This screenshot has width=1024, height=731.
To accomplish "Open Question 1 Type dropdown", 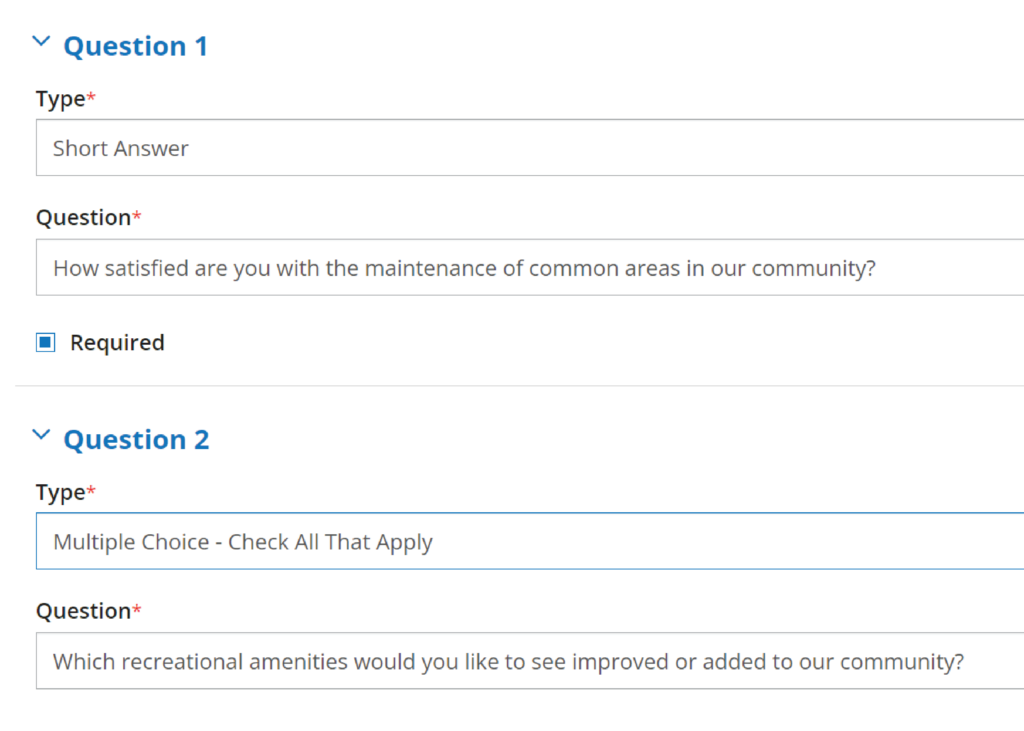I will click(530, 148).
